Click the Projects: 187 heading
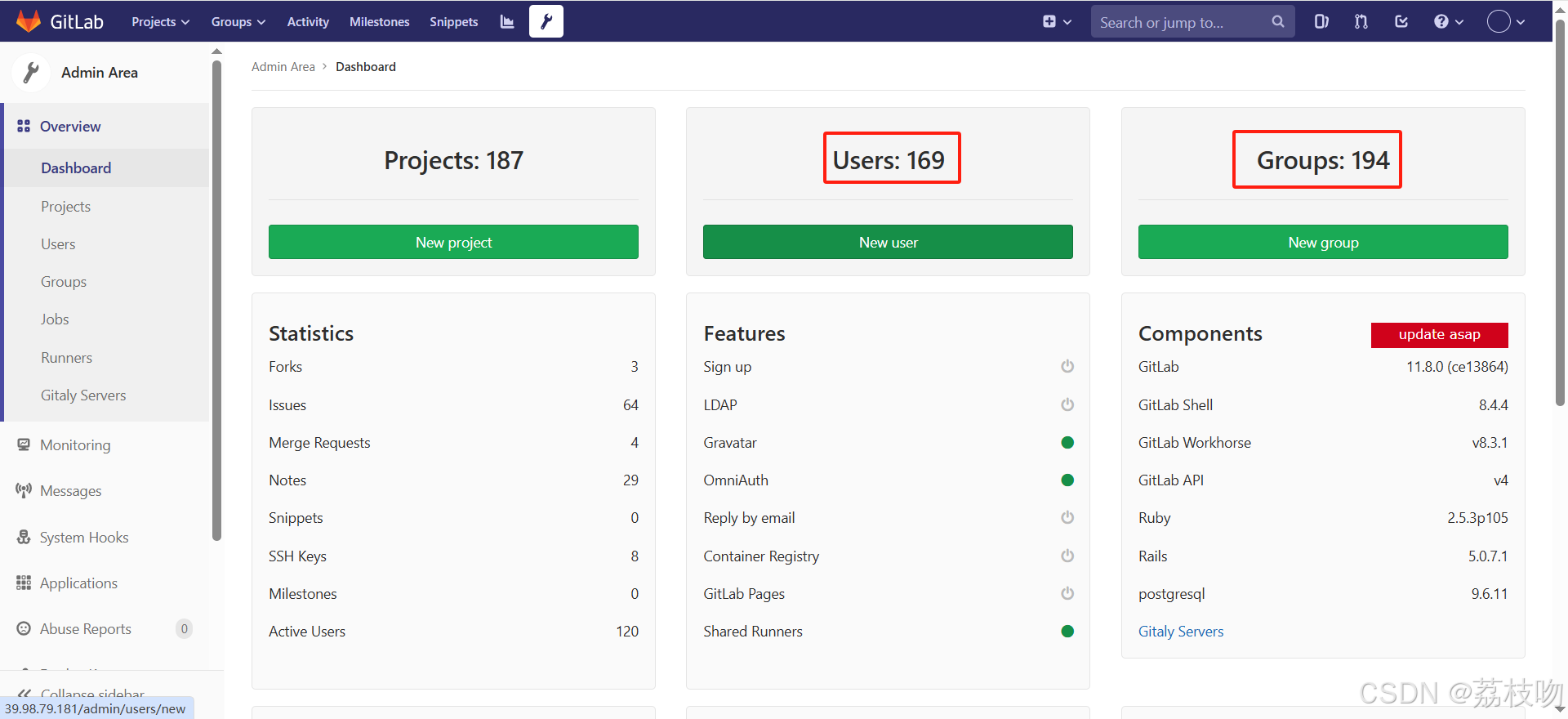Image resolution: width=1568 pixels, height=719 pixels. (x=453, y=160)
